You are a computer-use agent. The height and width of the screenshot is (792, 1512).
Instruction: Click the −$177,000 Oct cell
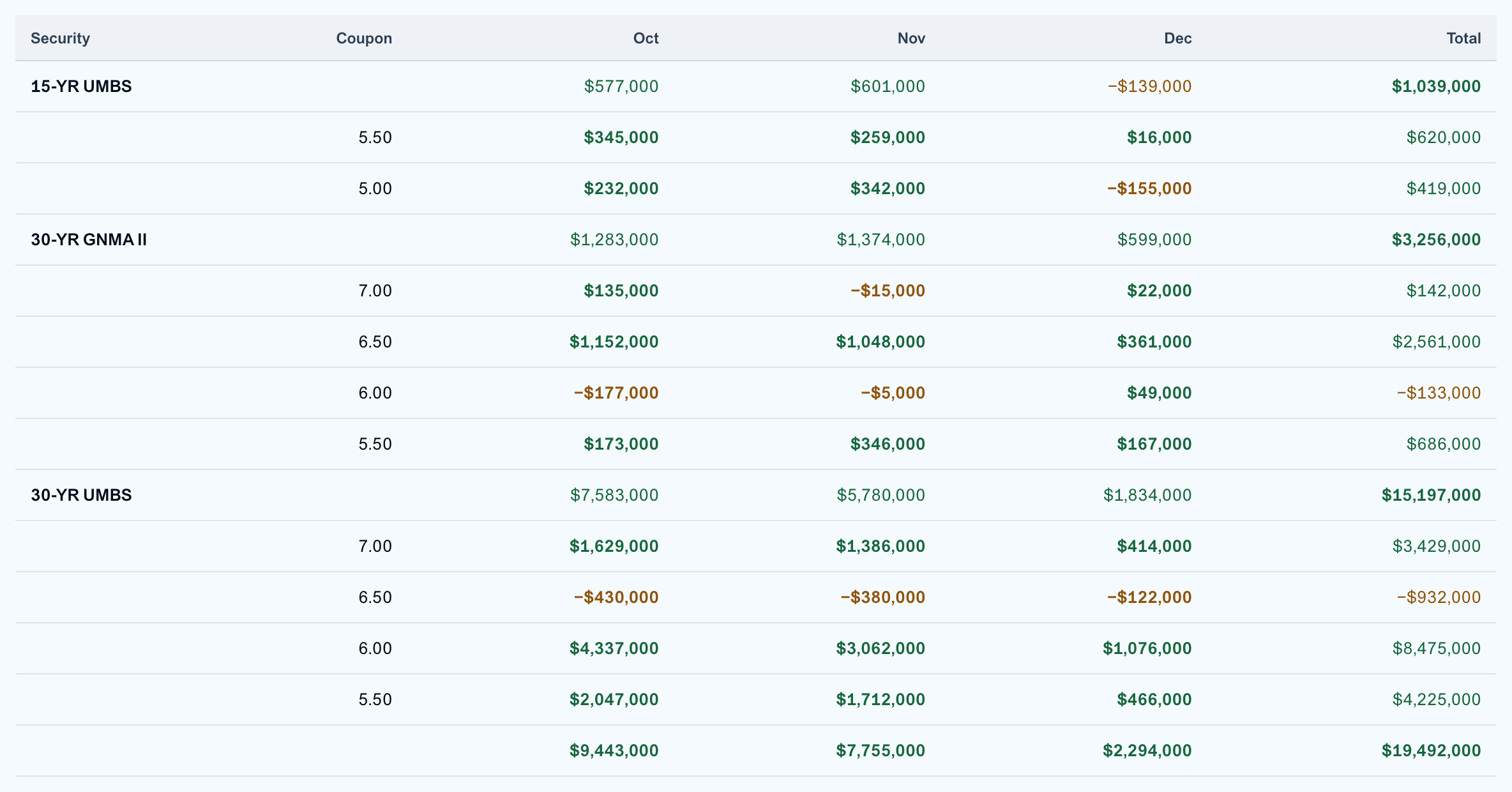(x=616, y=393)
